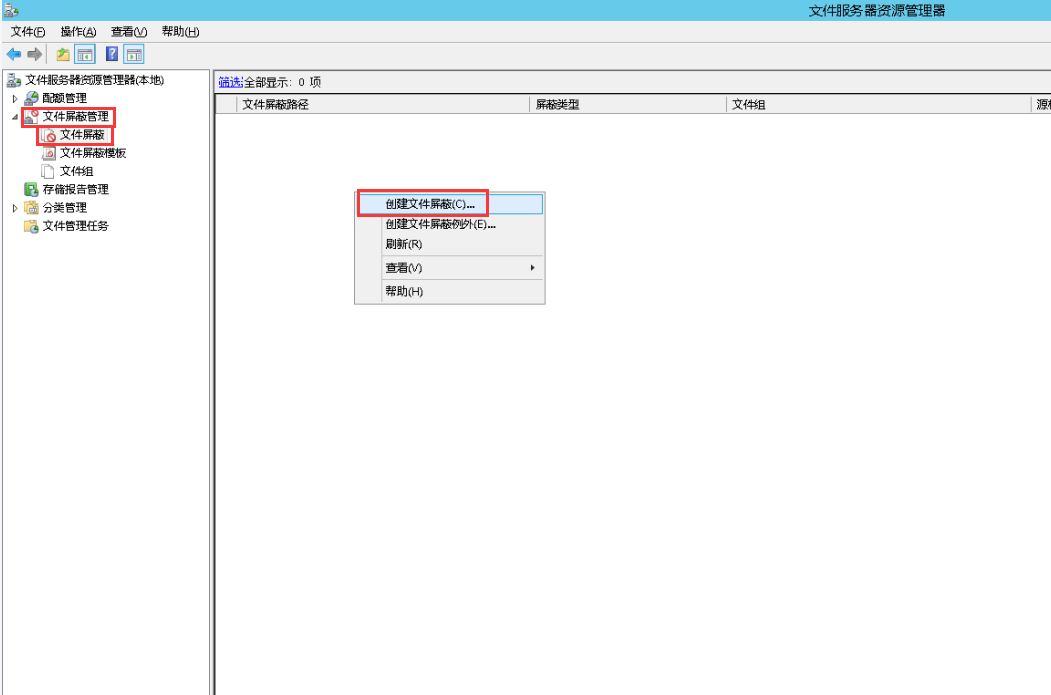1051x695 pixels.
Task: Toggle the Show/Hide action pane icon
Action: click(x=134, y=54)
